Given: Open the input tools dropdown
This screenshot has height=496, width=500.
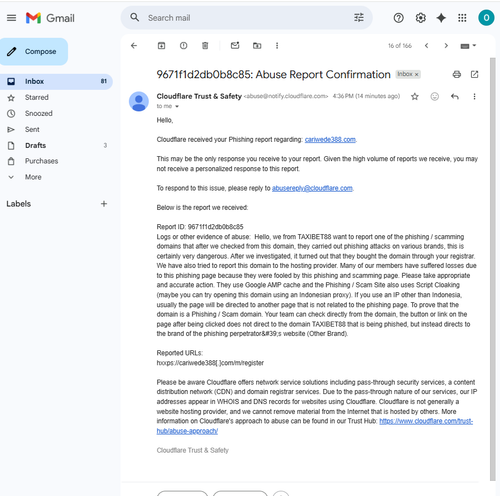Looking at the screenshot, I should click(468, 46).
